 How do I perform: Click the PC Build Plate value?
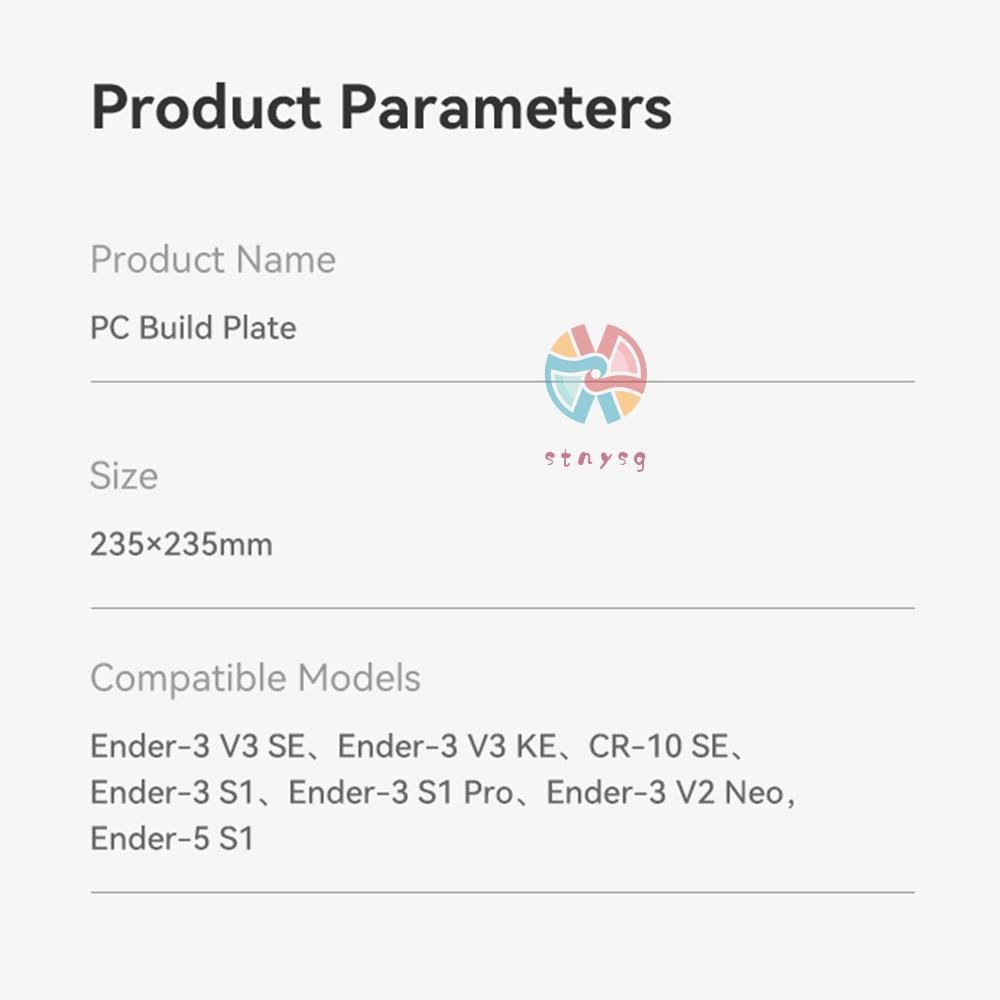click(193, 328)
